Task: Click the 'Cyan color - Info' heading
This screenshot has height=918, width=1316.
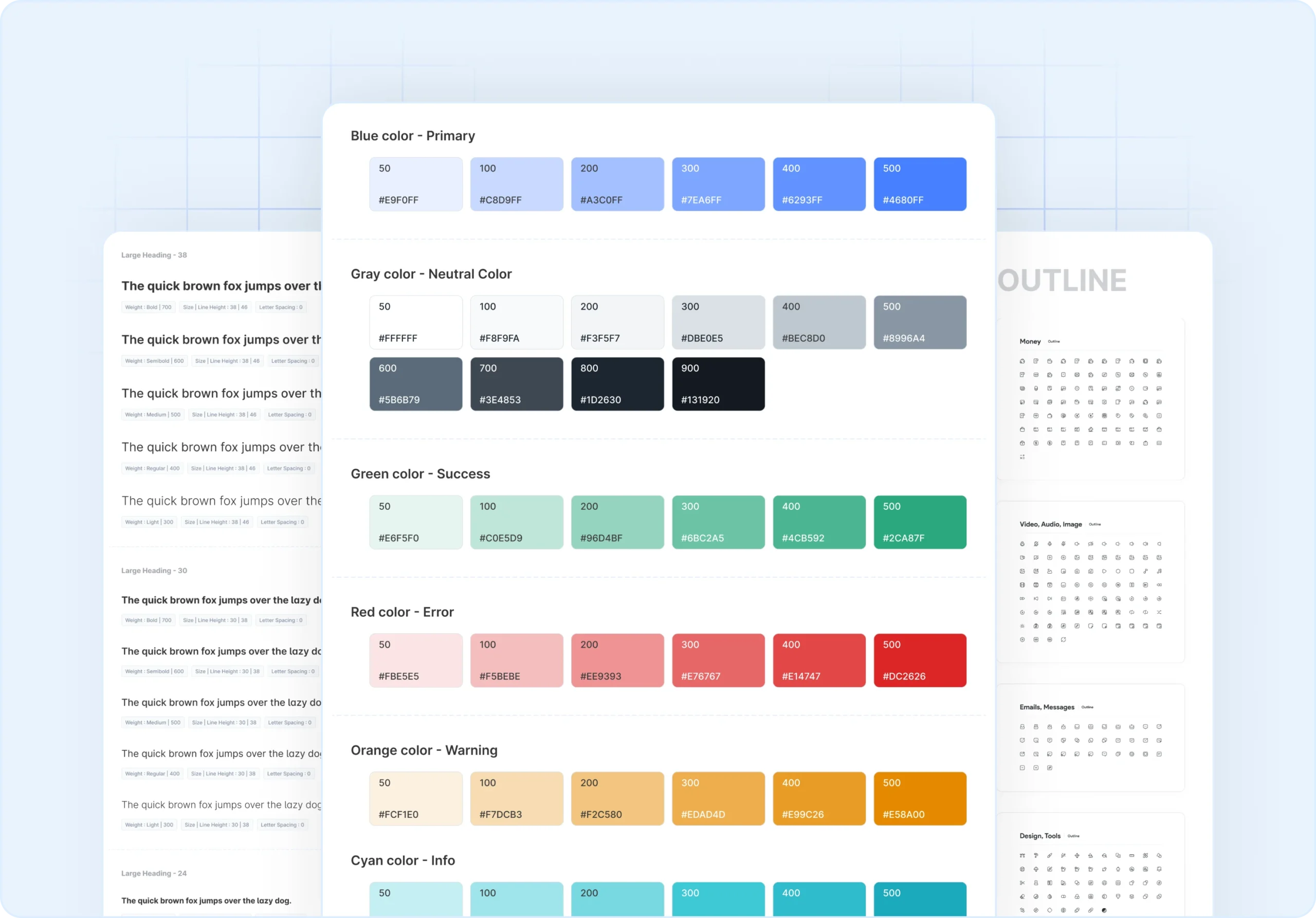Action: [x=403, y=860]
